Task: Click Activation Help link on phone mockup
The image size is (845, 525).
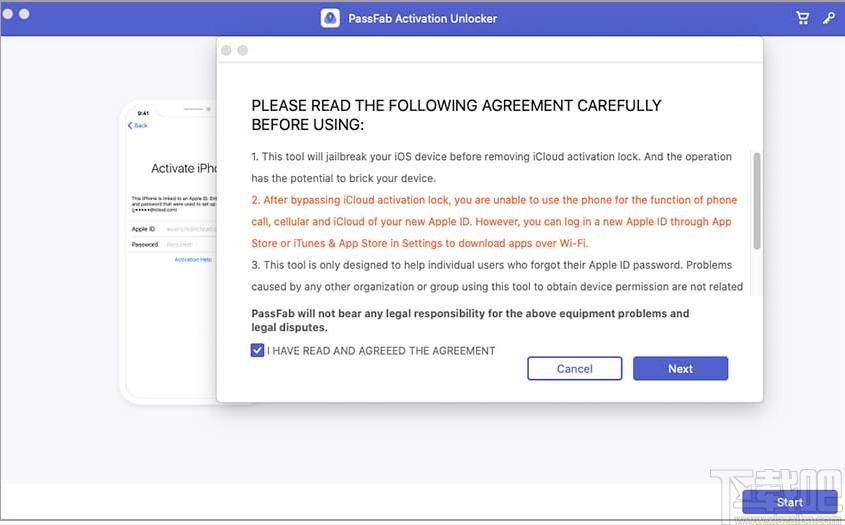Action: point(193,260)
